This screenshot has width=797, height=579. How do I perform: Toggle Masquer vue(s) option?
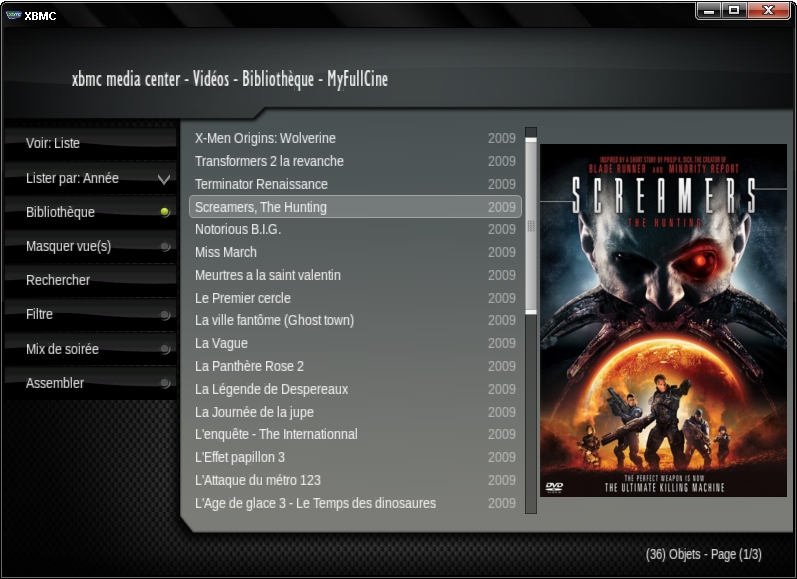coord(165,247)
